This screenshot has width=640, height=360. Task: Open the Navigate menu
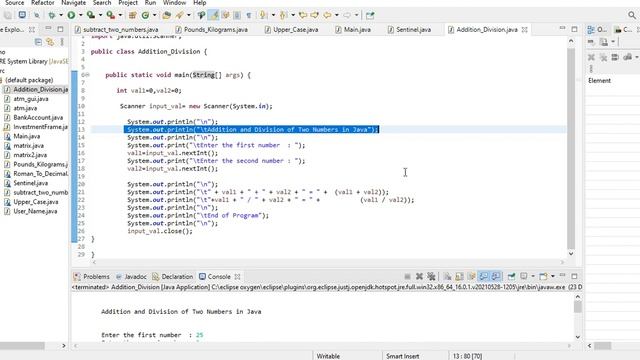73,3
